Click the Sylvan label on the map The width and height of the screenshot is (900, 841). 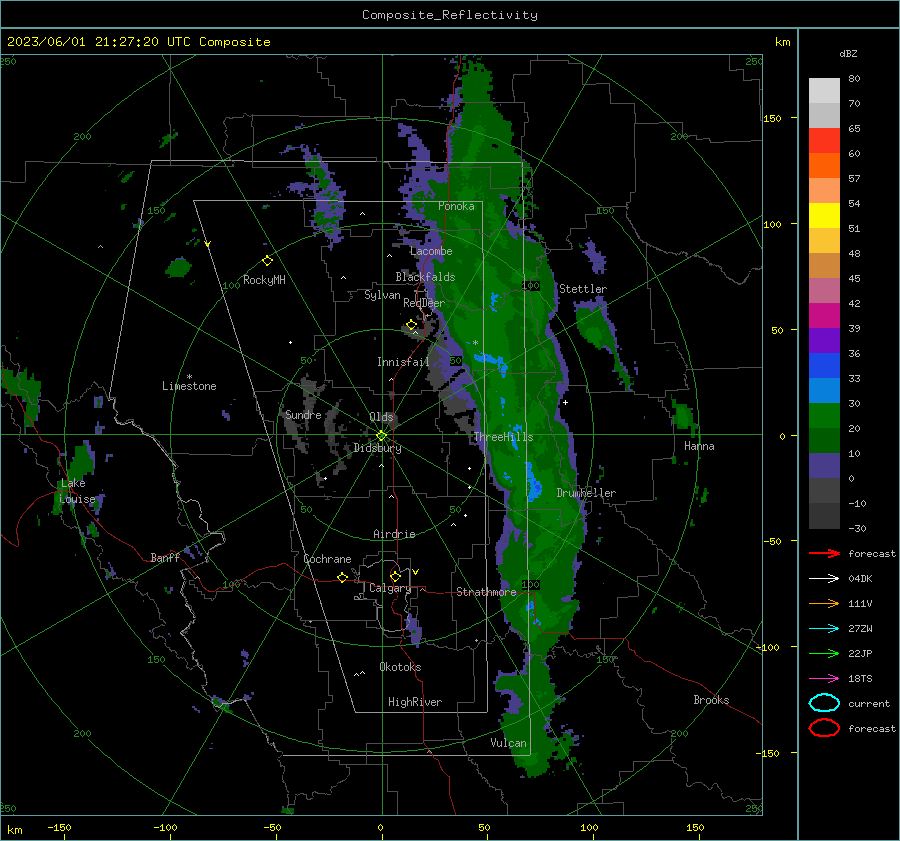click(382, 295)
